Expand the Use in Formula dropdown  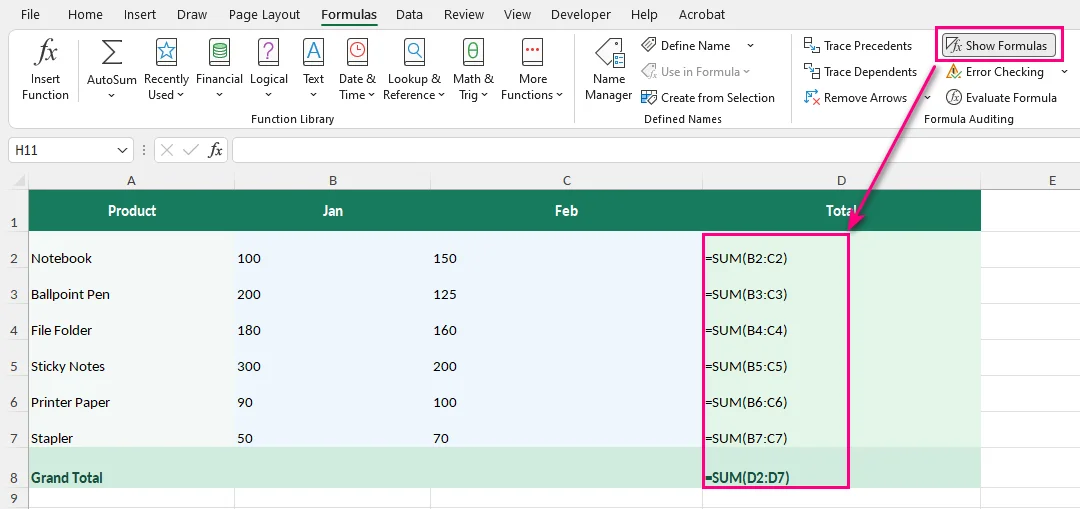[x=747, y=72]
